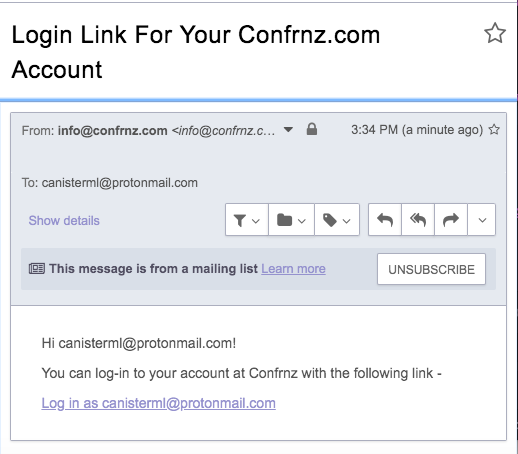This screenshot has height=454, width=518.
Task: Open the move to folder dropdown
Action: pyautogui.click(x=291, y=220)
